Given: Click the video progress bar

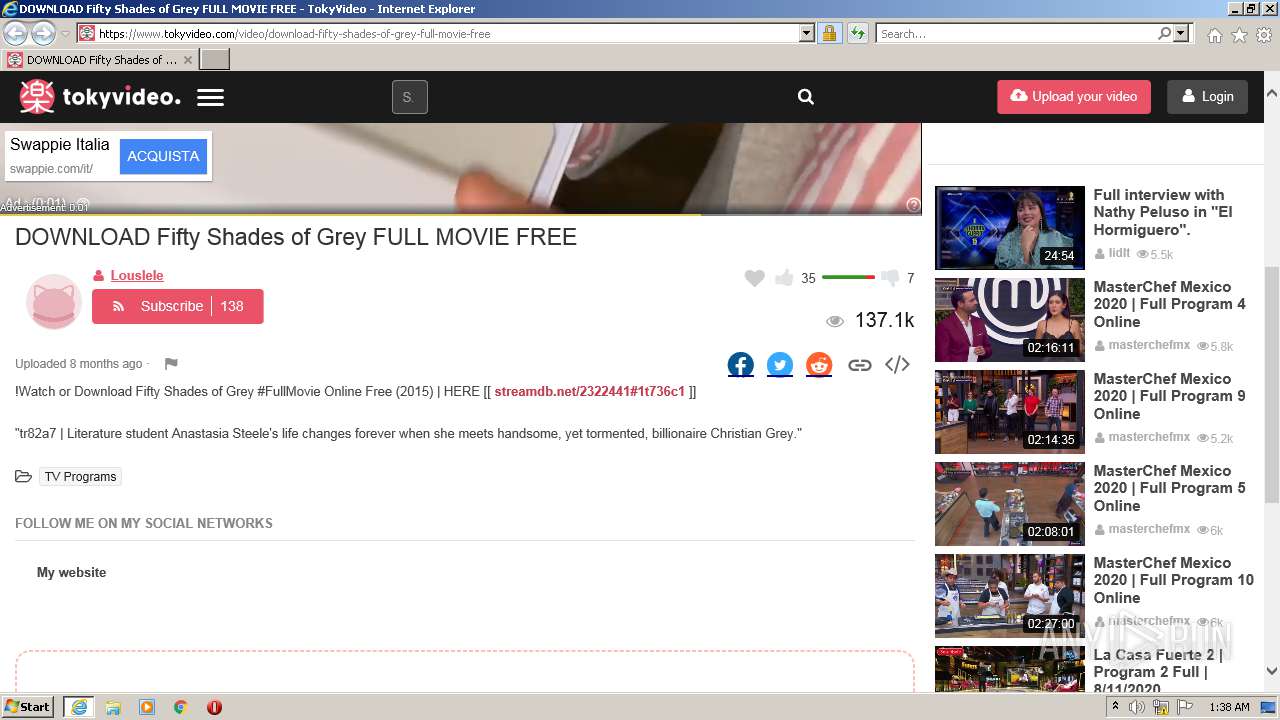Looking at the screenshot, I should coord(460,214).
